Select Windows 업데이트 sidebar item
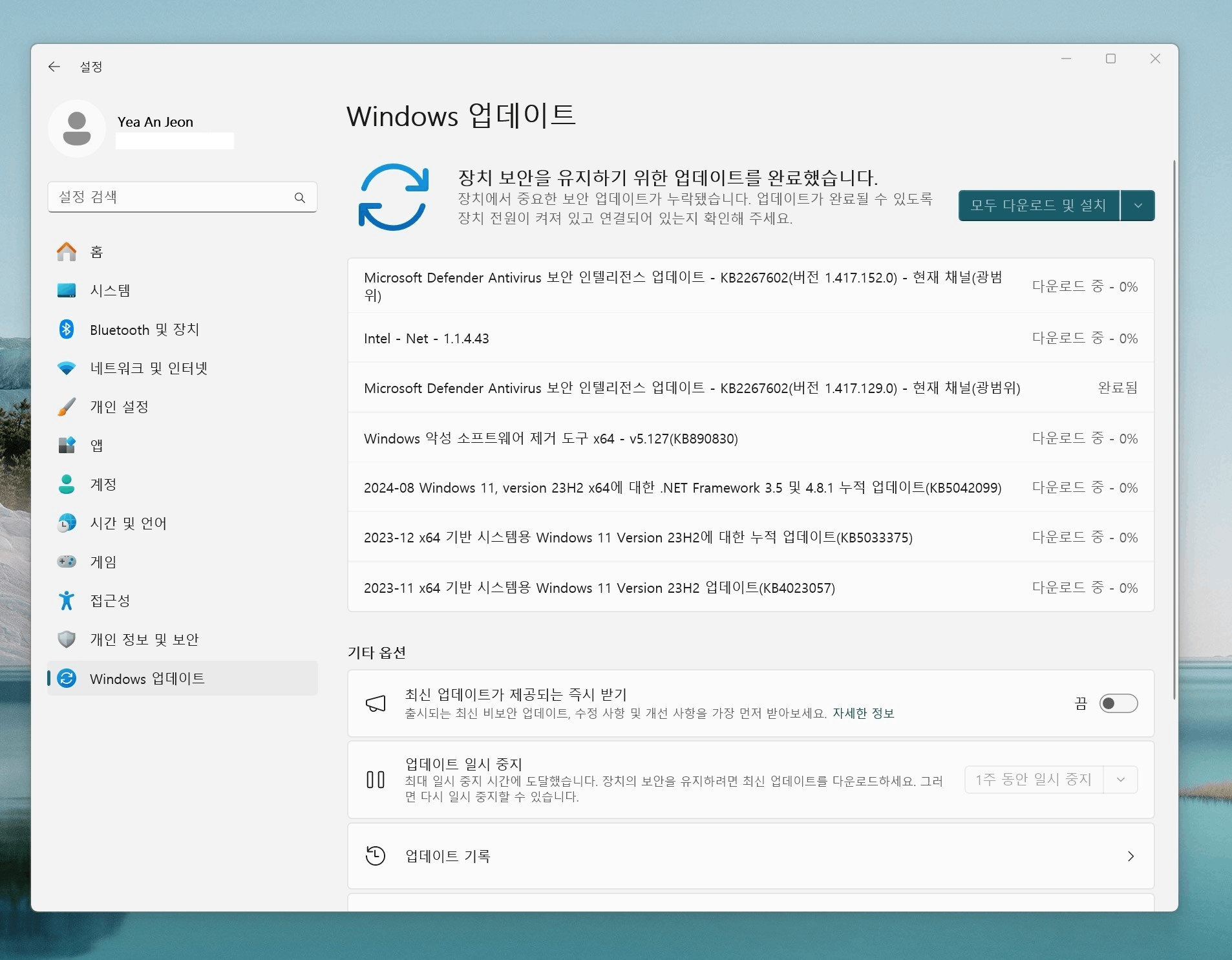 point(182,678)
